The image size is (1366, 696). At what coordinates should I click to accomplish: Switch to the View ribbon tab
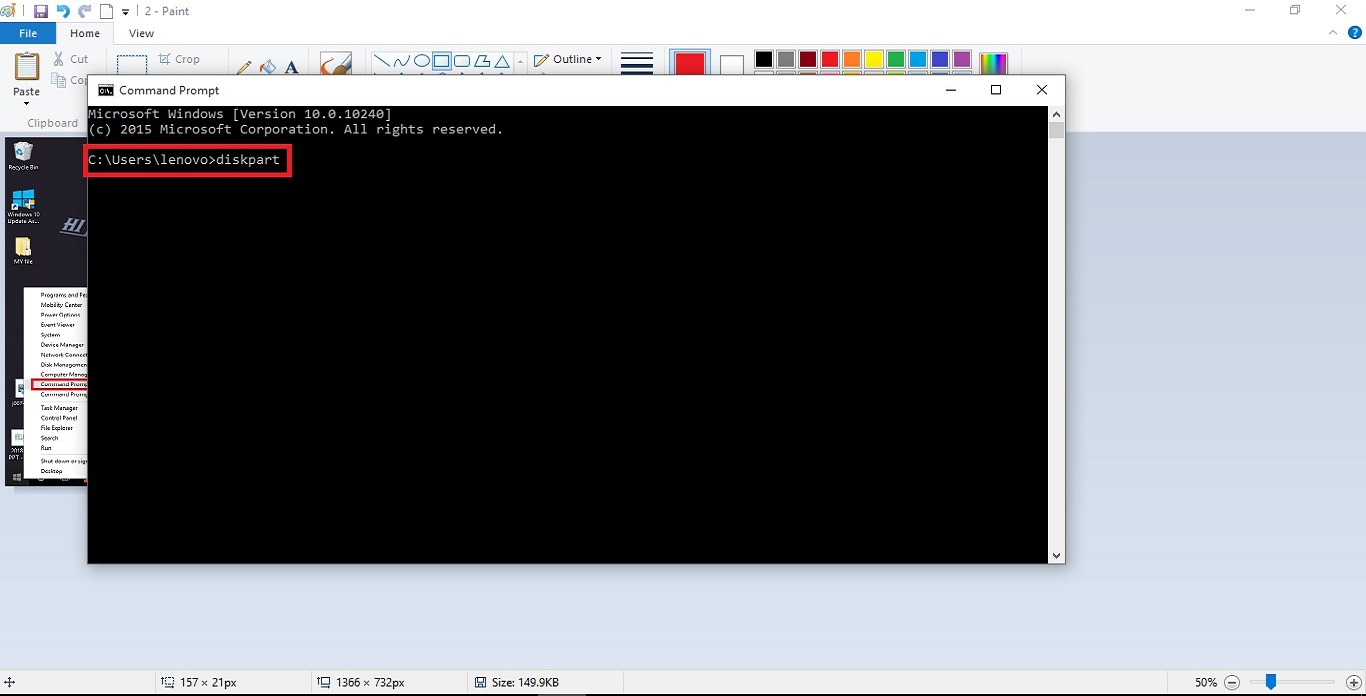pyautogui.click(x=142, y=33)
